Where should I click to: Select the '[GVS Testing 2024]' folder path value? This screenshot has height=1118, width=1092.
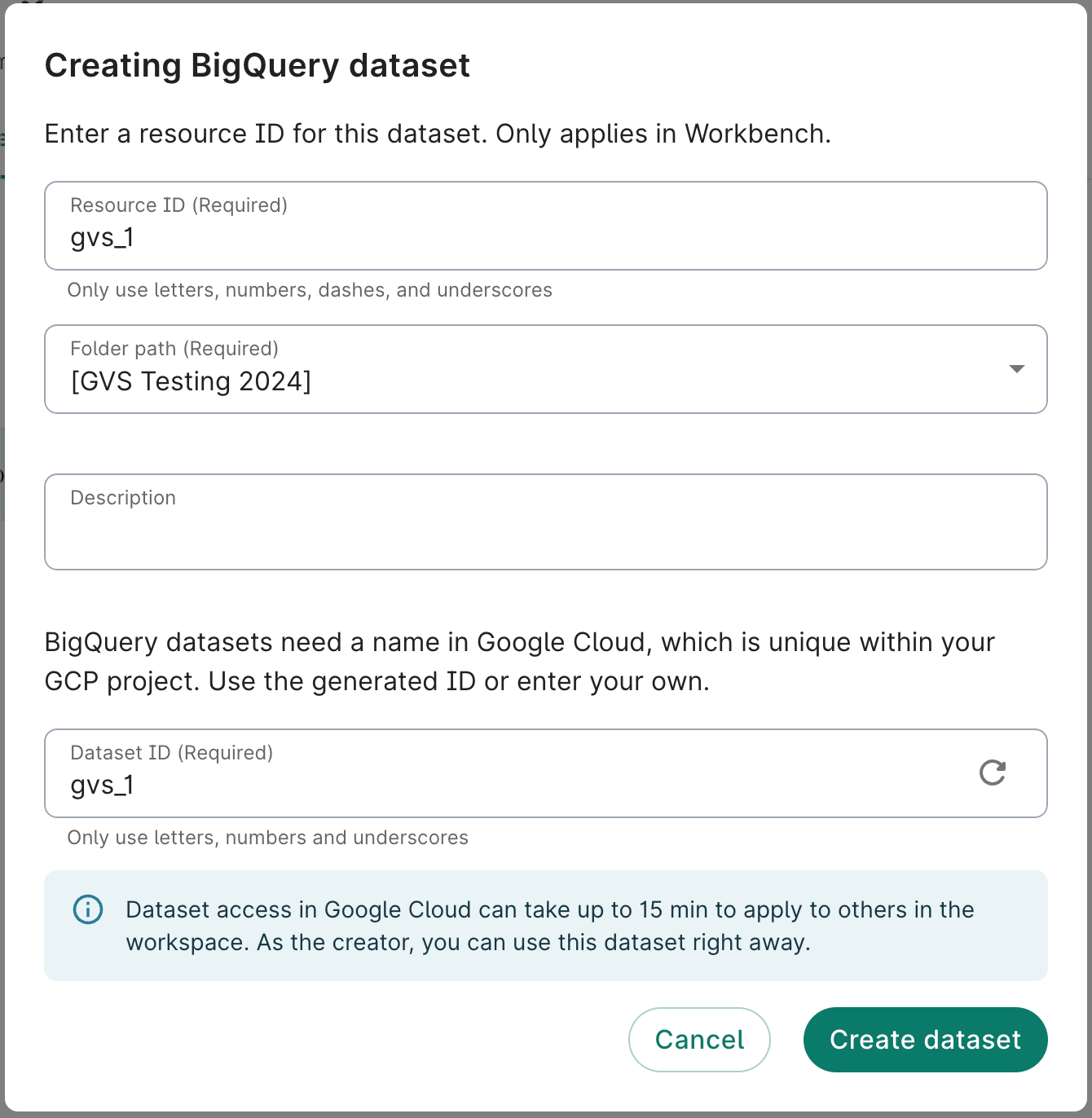click(191, 381)
